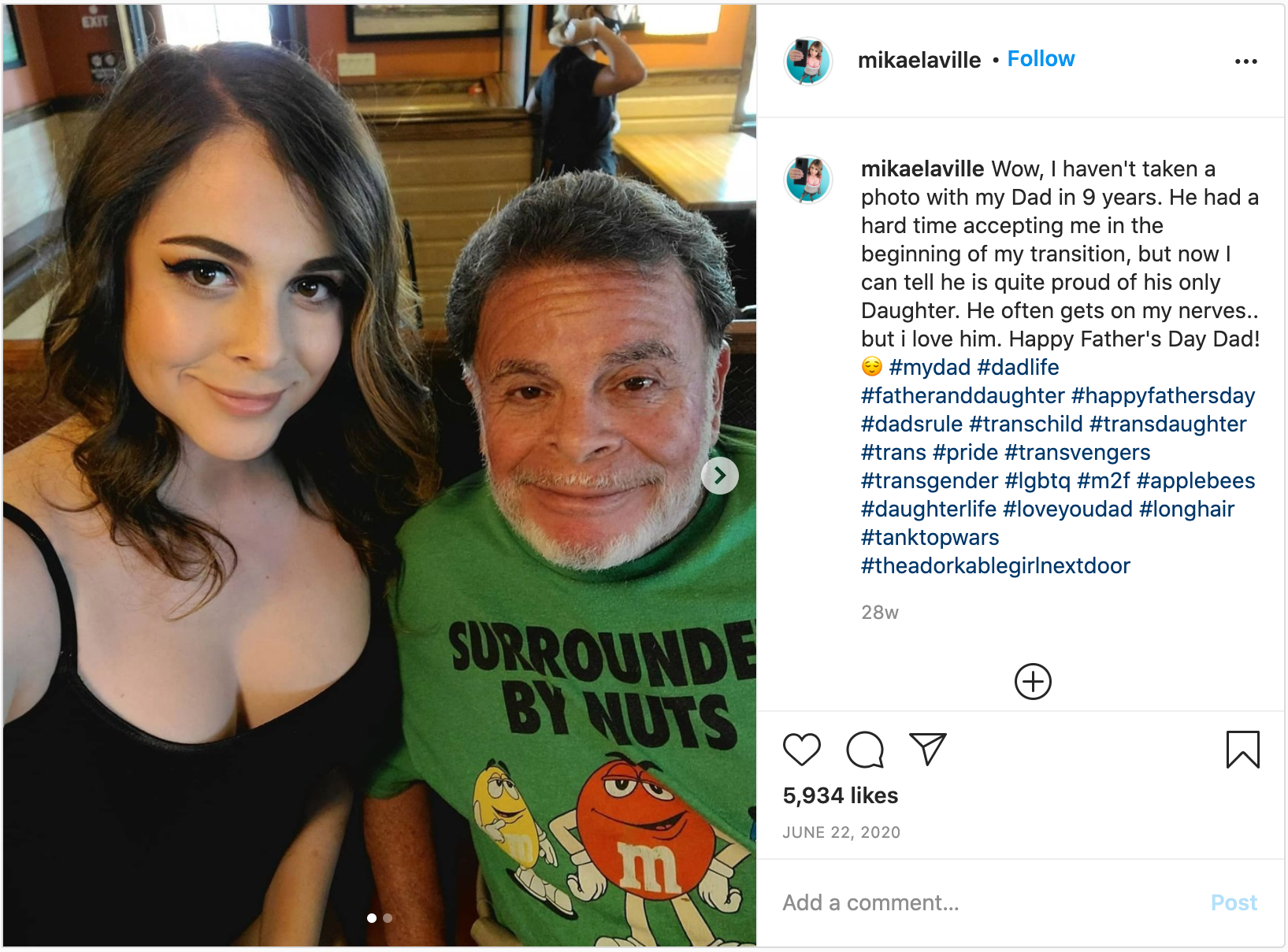Select the second carousel dot
The height and width of the screenshot is (952, 1288).
[388, 917]
